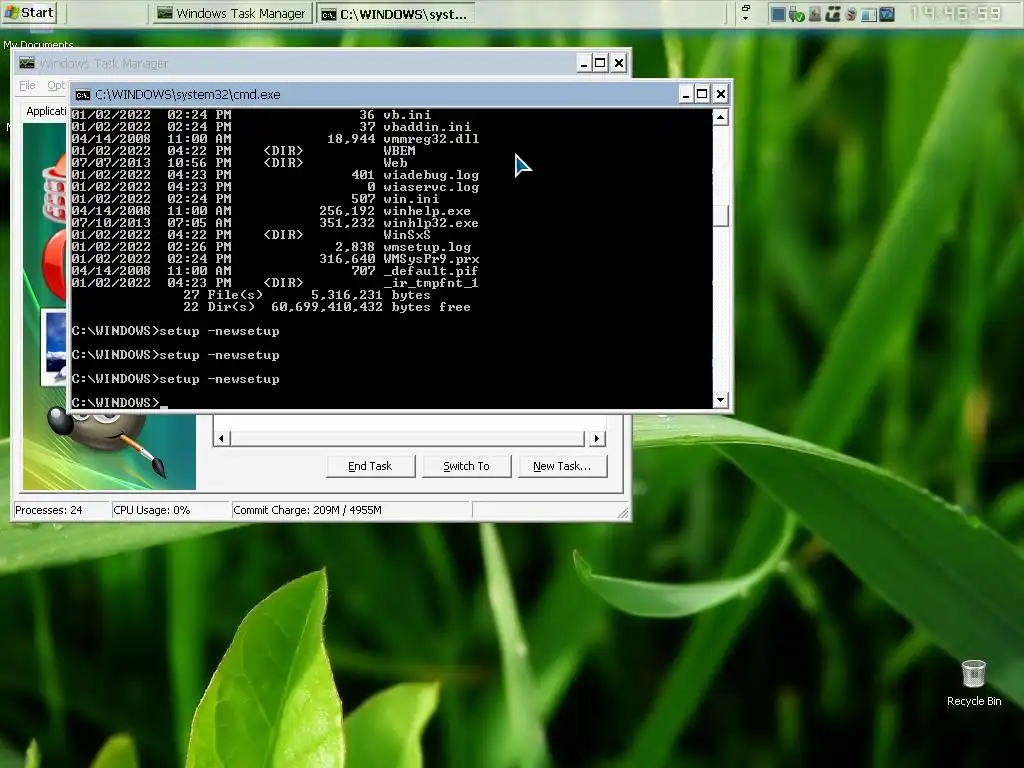Click the Task Manager list left scroll arrow
The width and height of the screenshot is (1024, 768).
click(221, 438)
